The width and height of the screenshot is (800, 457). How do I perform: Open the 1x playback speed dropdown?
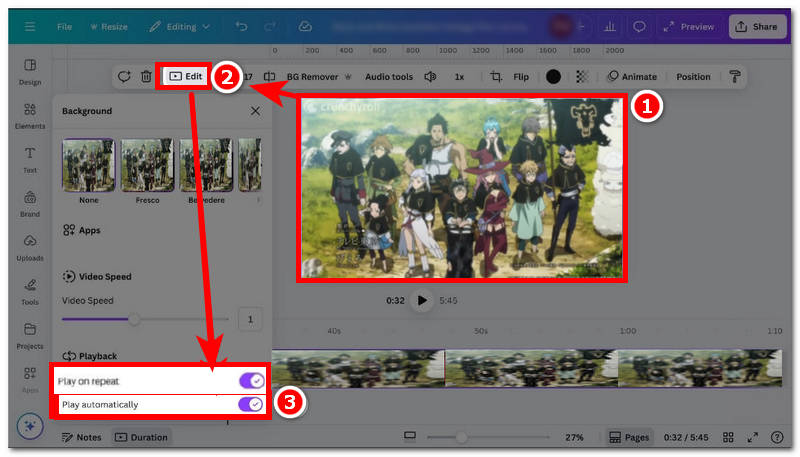point(459,76)
